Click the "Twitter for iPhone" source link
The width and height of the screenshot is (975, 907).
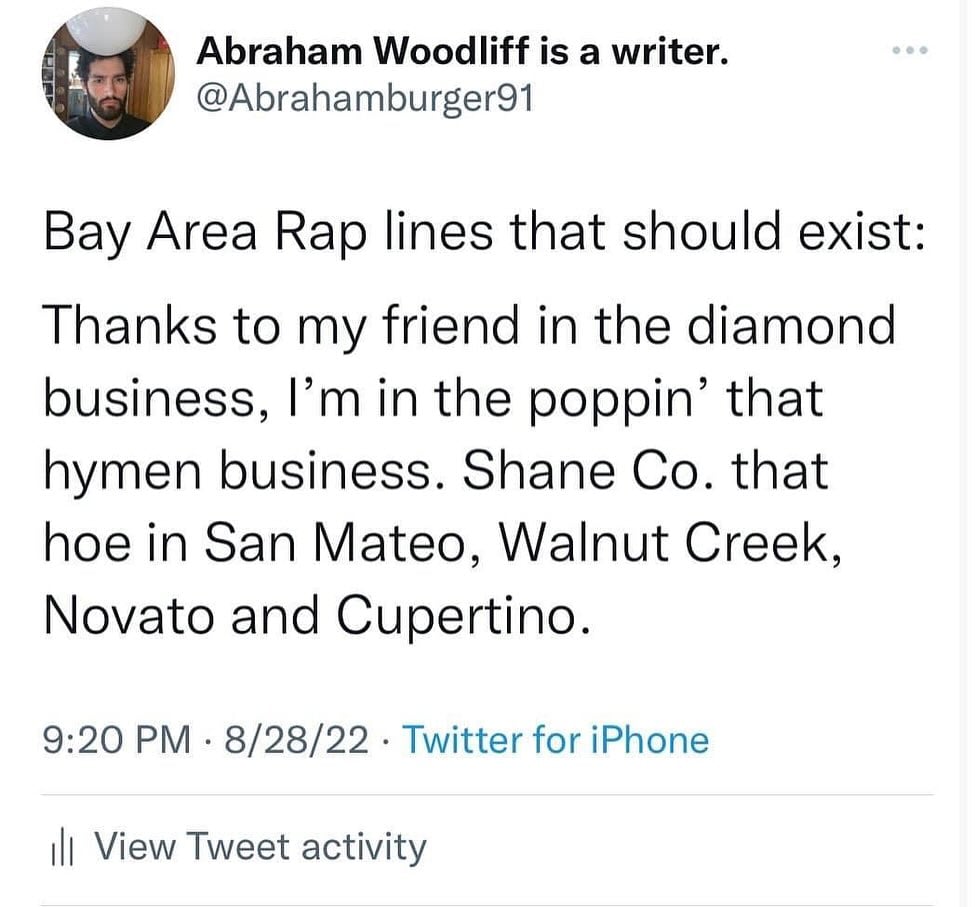555,741
